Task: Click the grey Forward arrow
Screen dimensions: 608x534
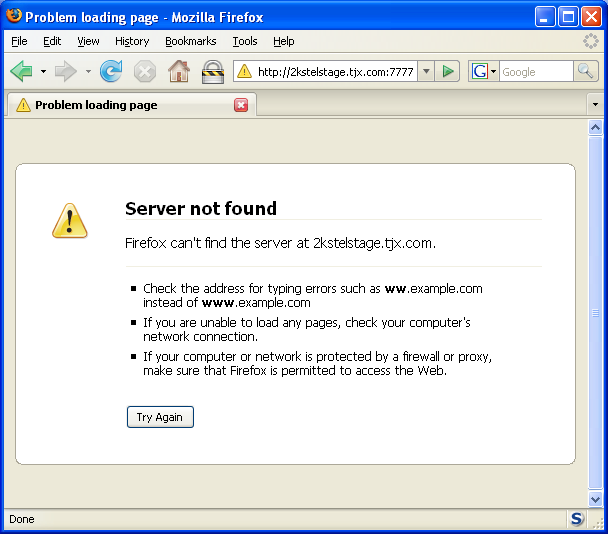Action: pos(66,71)
